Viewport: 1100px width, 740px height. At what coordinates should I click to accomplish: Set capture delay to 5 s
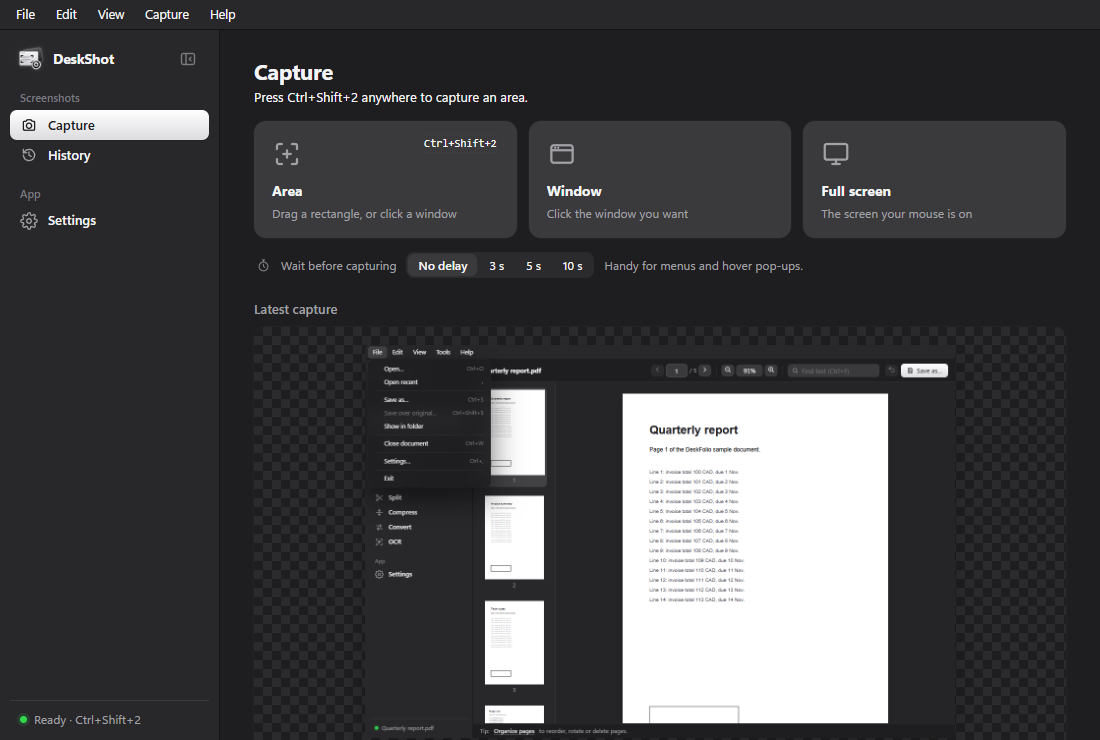coord(533,266)
